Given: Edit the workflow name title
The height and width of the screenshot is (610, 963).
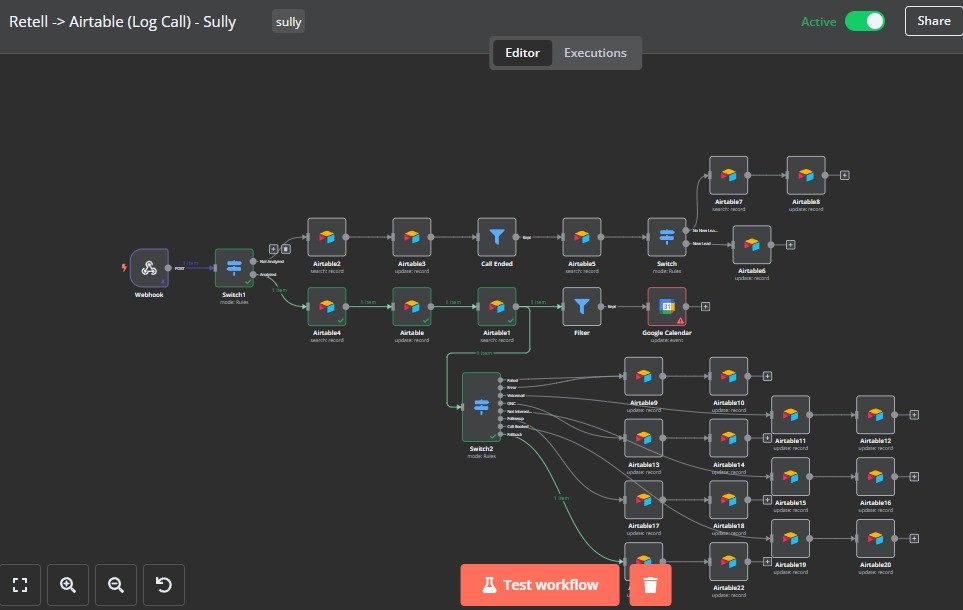Looking at the screenshot, I should (122, 22).
